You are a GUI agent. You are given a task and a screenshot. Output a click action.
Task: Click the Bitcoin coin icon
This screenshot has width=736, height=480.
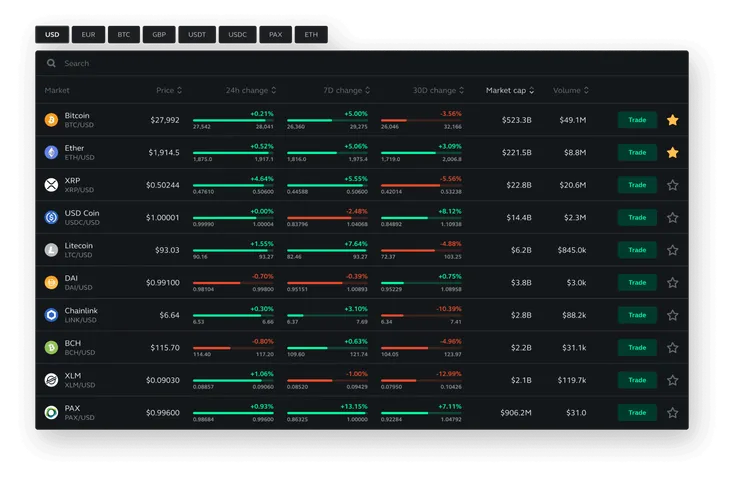tap(51, 120)
